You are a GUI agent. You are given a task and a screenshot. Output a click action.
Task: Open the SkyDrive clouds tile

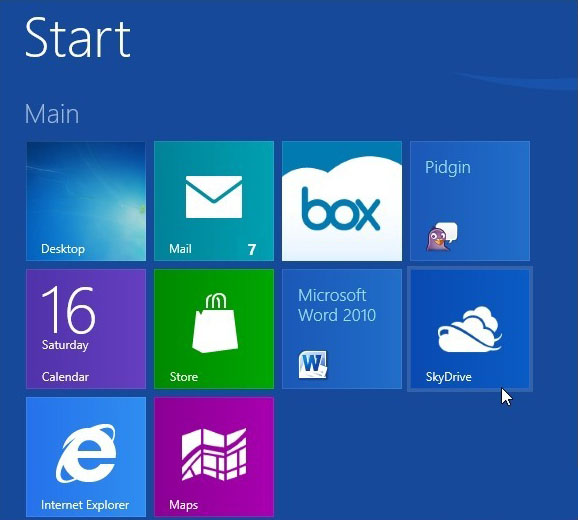pyautogui.click(x=470, y=329)
